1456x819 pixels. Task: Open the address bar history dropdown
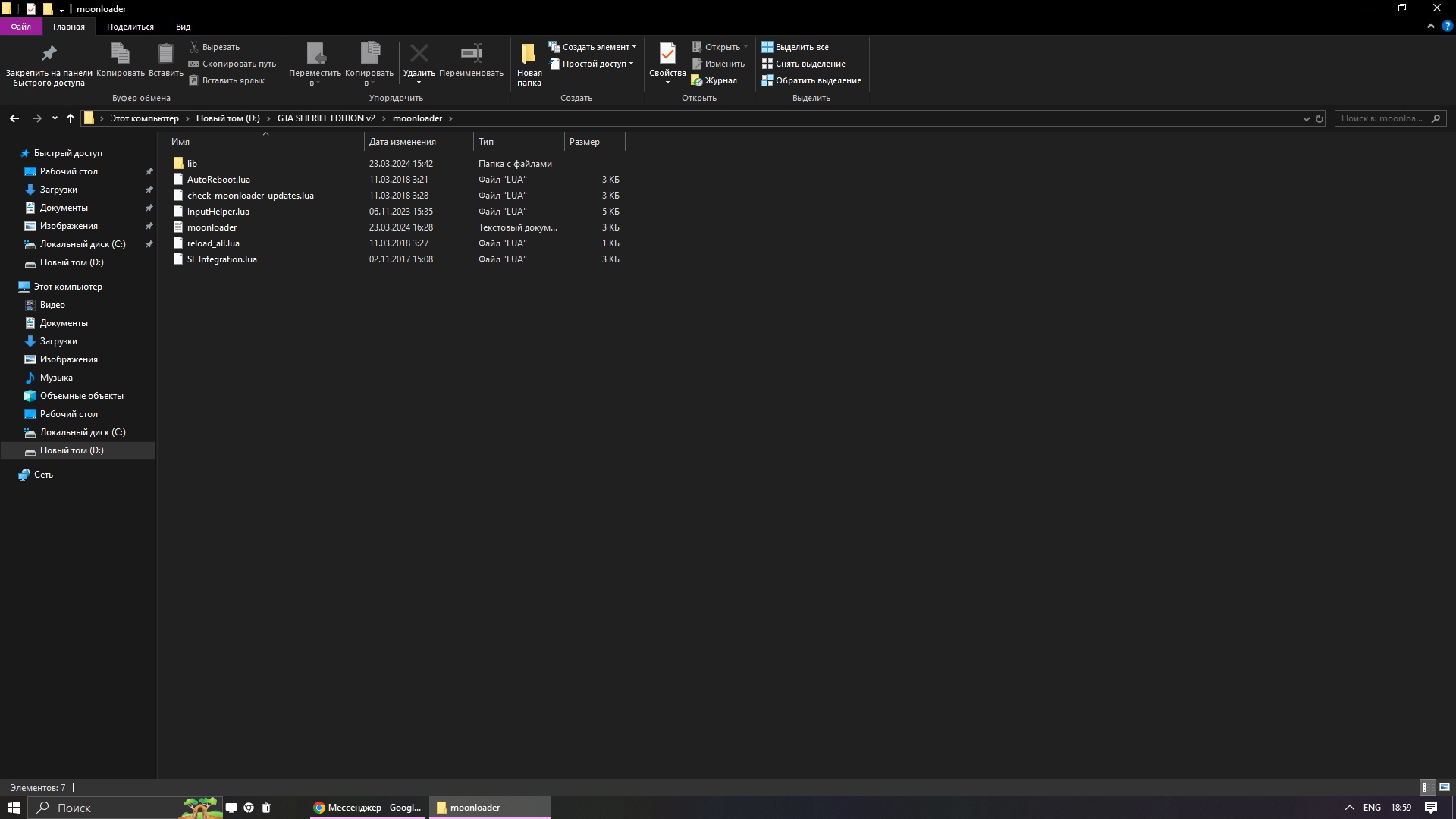[1306, 118]
